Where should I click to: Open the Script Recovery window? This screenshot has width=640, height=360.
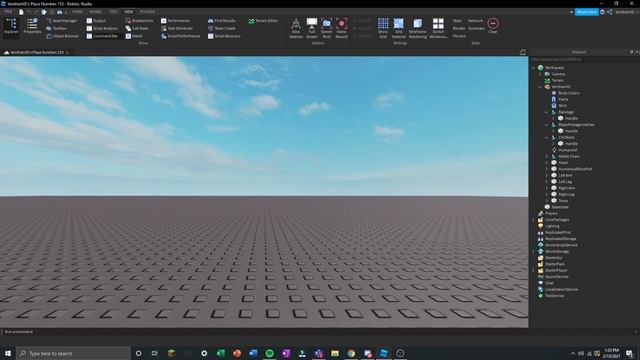(x=224, y=36)
